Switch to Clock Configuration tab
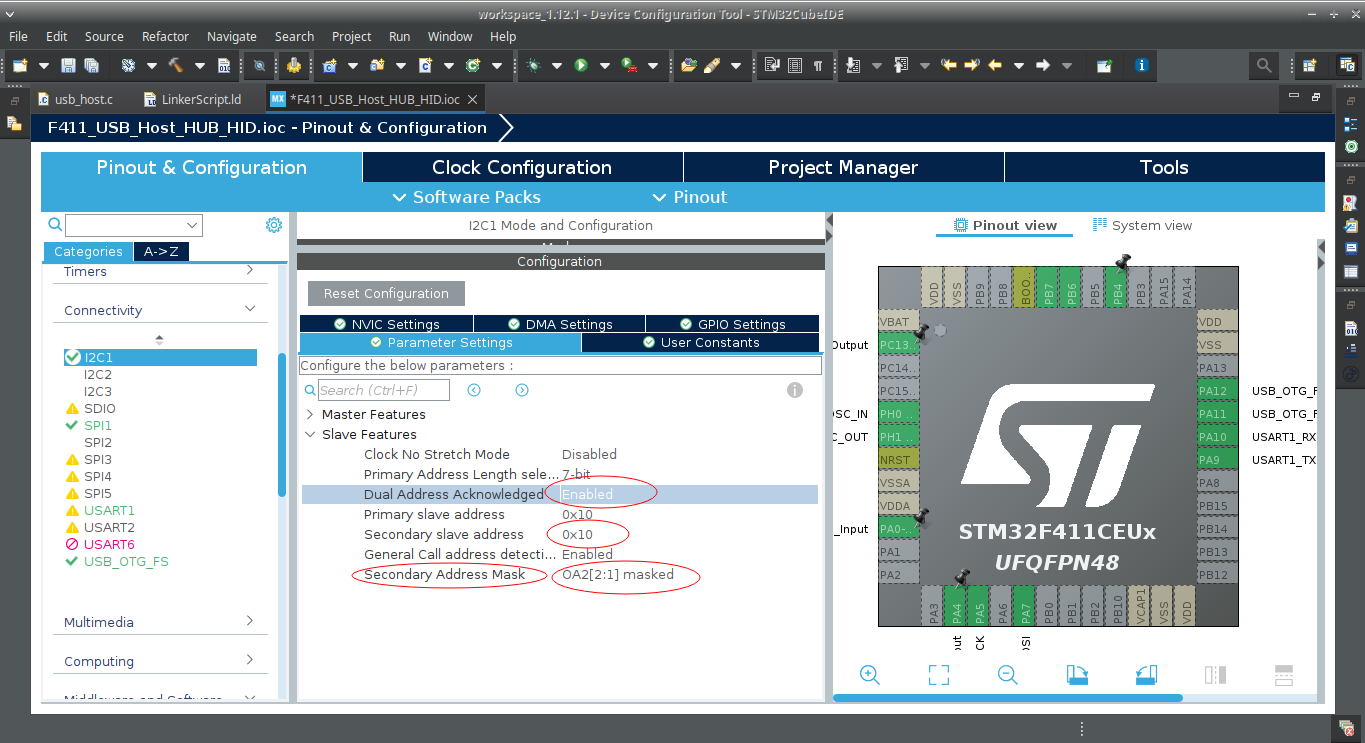Viewport: 1365px width, 743px height. pos(522,167)
